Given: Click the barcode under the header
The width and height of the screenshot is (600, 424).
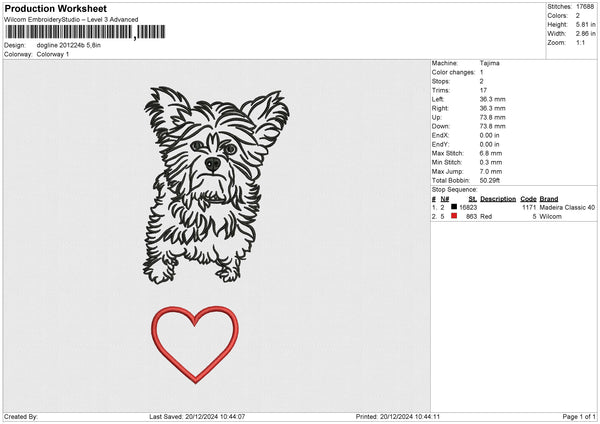Looking at the screenshot, I should (x=85, y=32).
